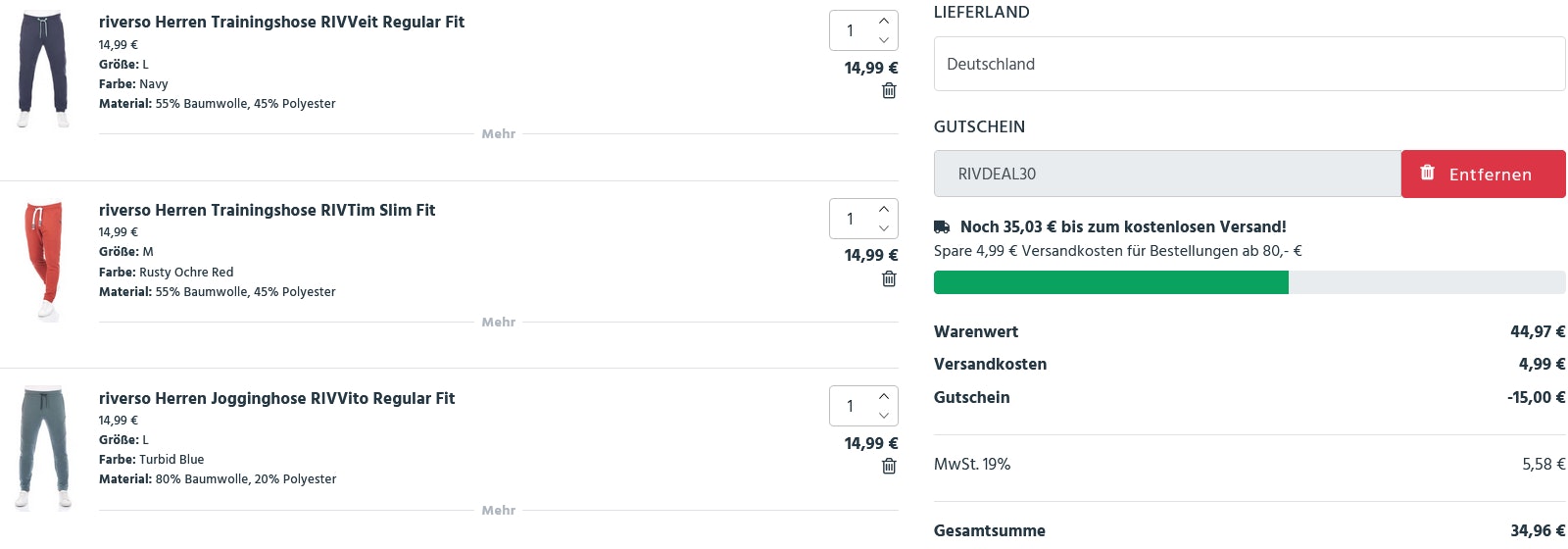Increase RIVTim quantity with up arrow

coord(884,209)
